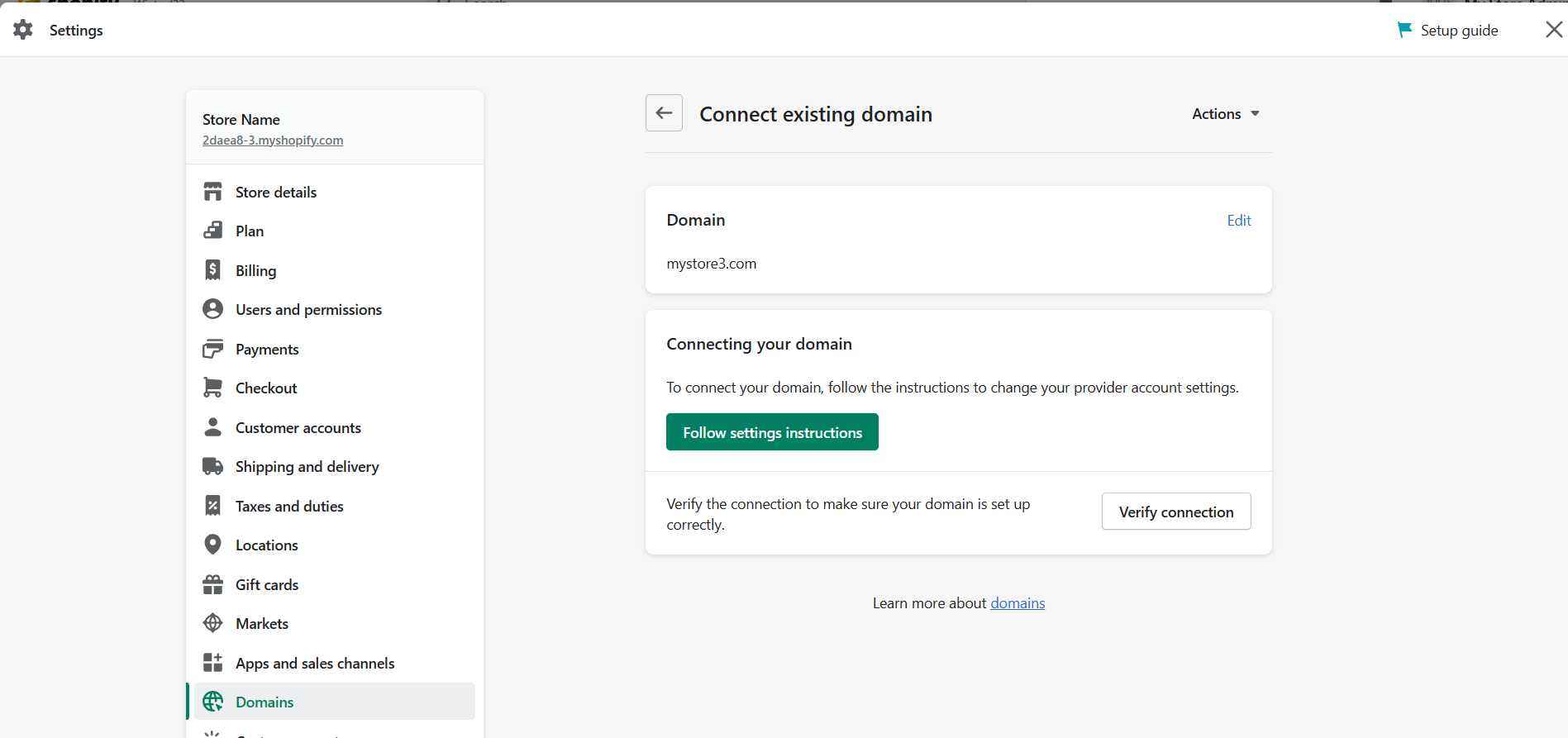Click the Payments card icon
This screenshot has height=738, width=1568.
click(212, 349)
